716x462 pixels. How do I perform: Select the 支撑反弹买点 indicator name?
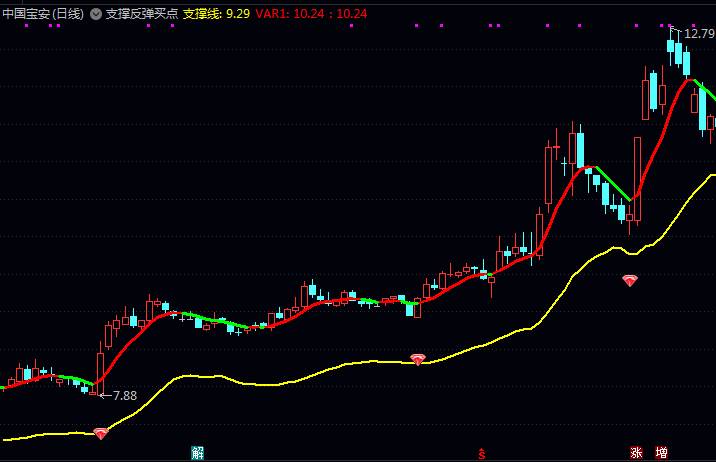[141, 14]
